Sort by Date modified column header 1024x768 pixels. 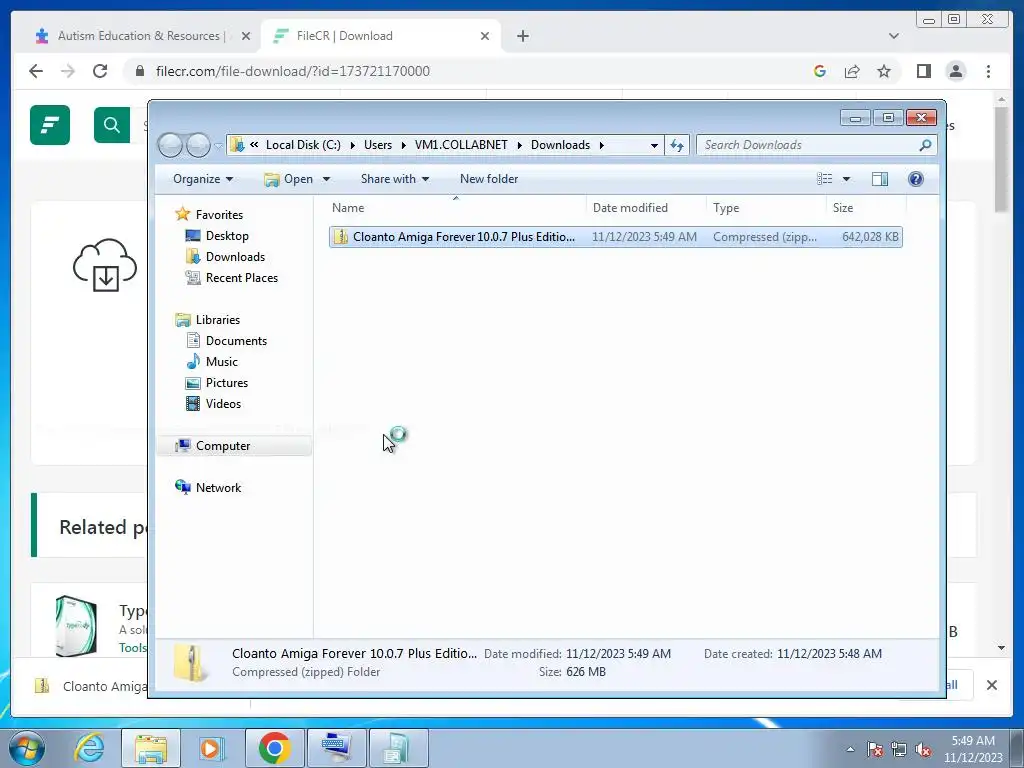coord(646,208)
